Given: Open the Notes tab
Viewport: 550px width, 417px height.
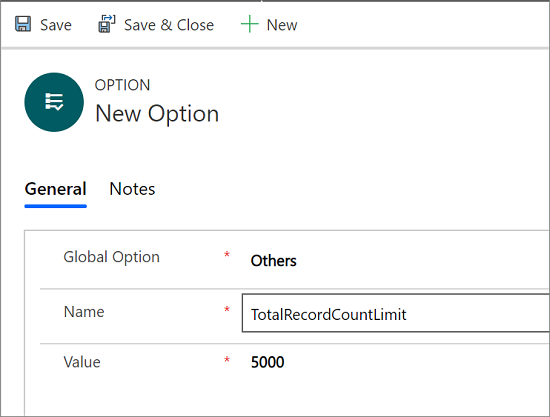Looking at the screenshot, I should coord(132,189).
